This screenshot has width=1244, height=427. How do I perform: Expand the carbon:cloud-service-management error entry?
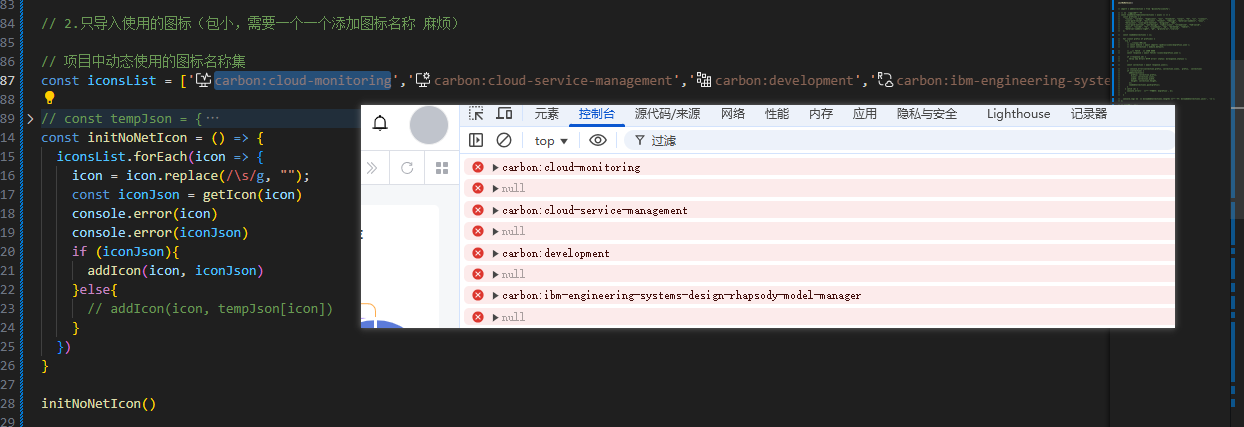[x=496, y=210]
